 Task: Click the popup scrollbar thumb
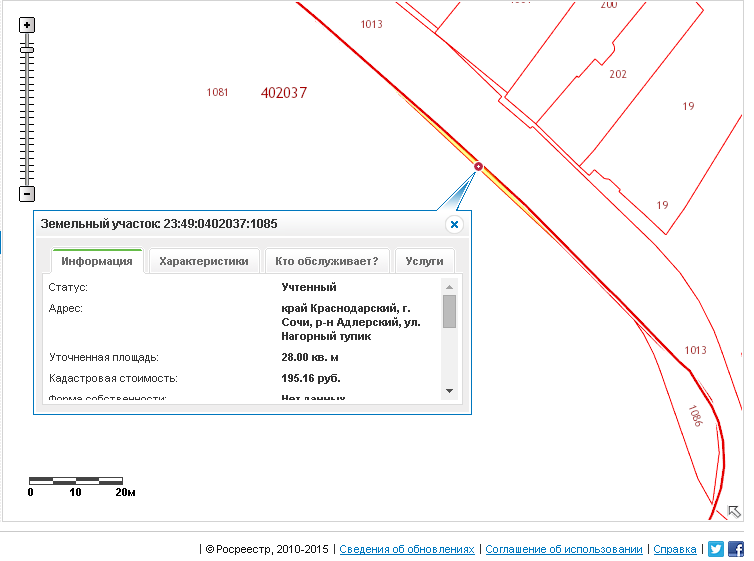(x=449, y=311)
